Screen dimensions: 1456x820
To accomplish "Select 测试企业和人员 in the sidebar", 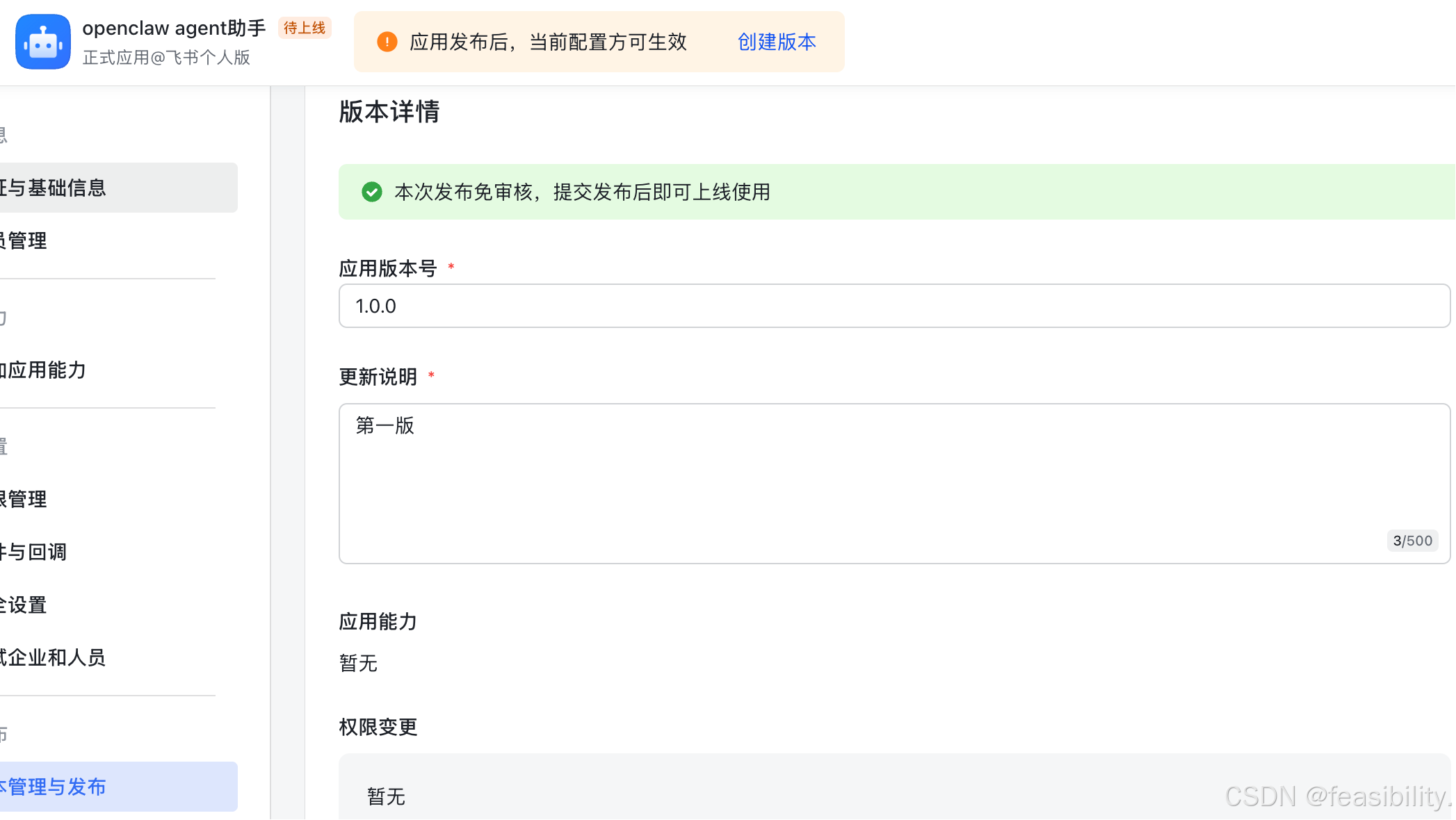I will [54, 657].
